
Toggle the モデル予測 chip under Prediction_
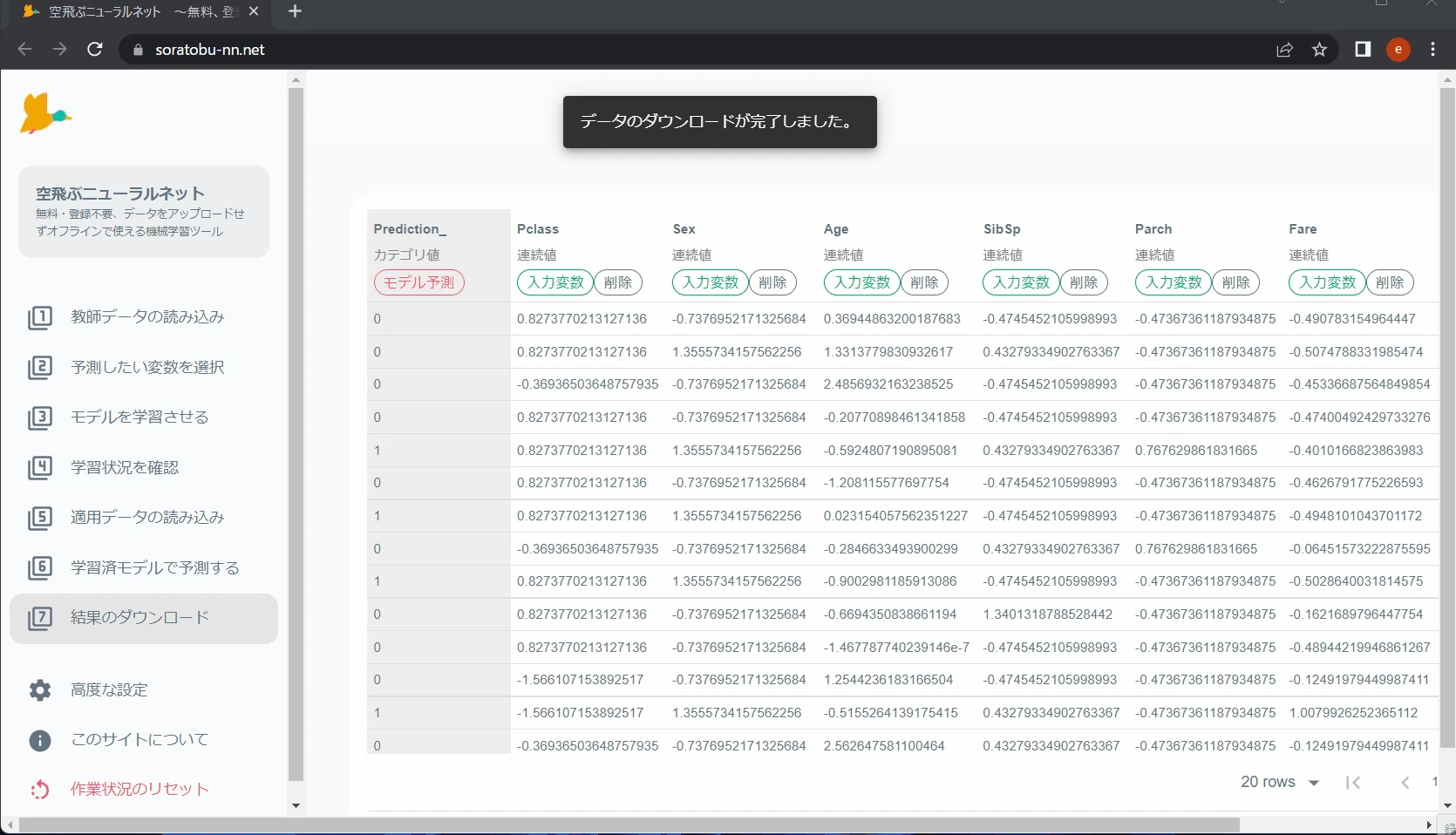click(419, 282)
